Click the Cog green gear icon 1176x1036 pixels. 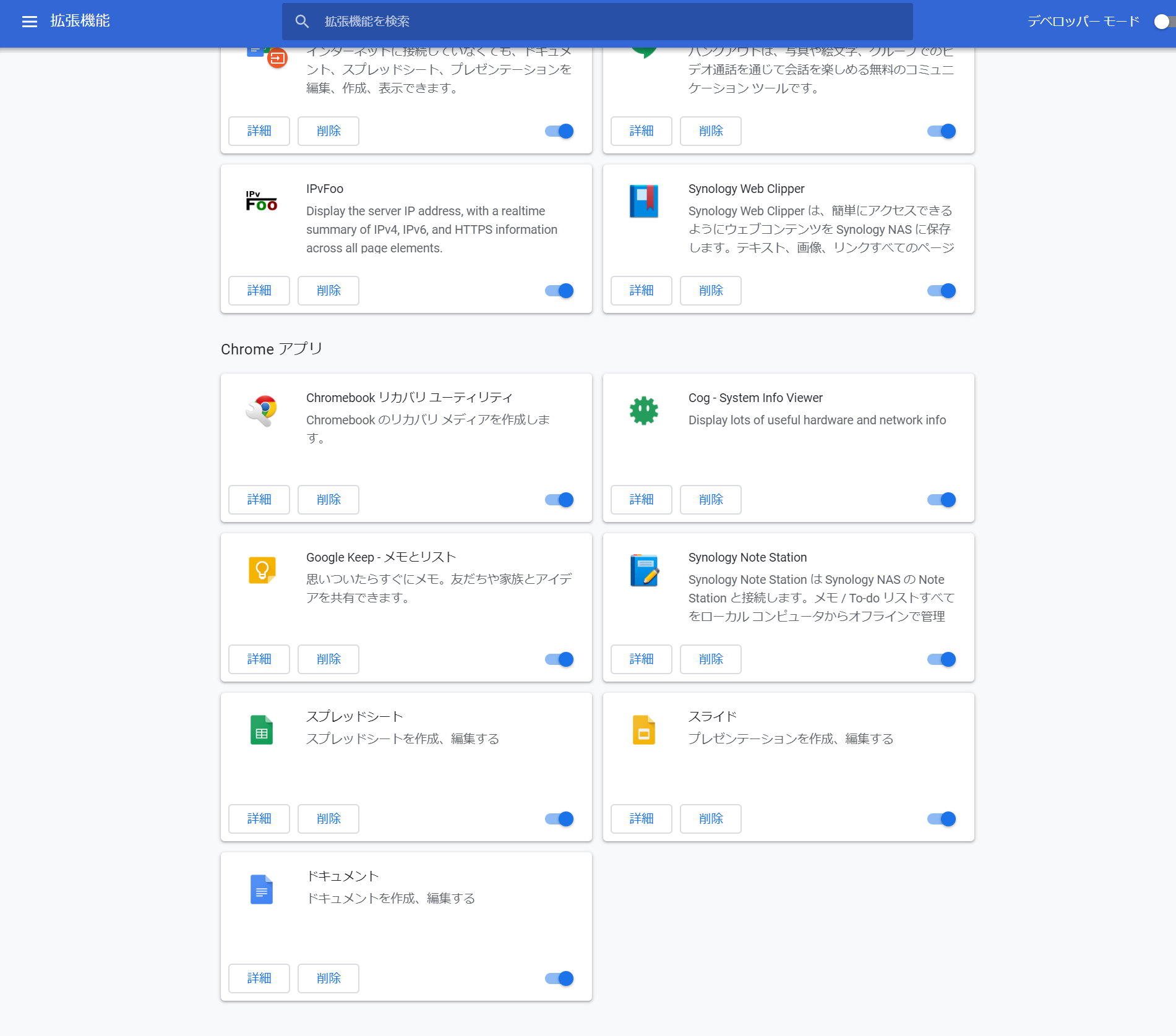pos(644,410)
